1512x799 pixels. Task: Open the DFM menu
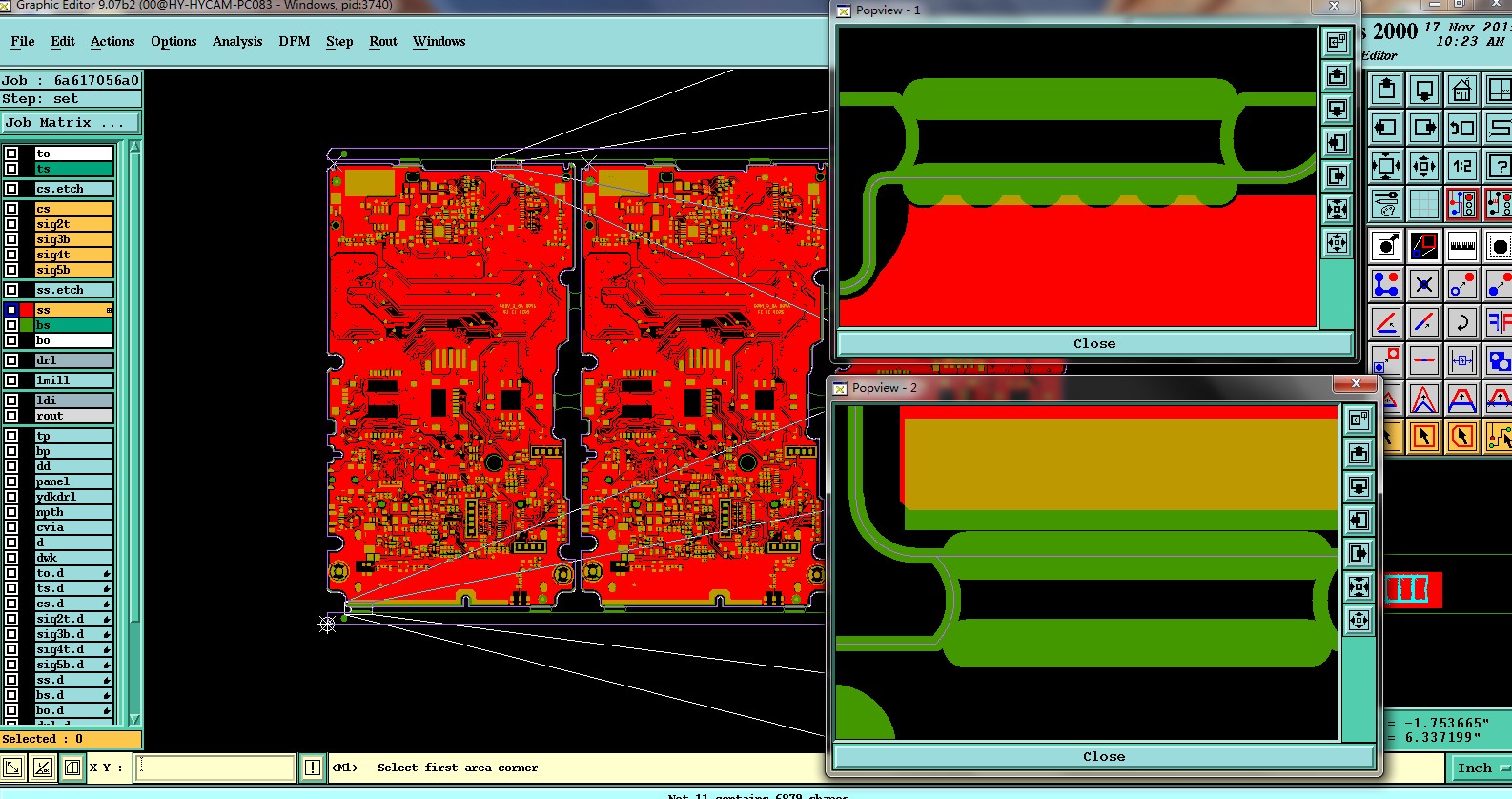click(295, 41)
